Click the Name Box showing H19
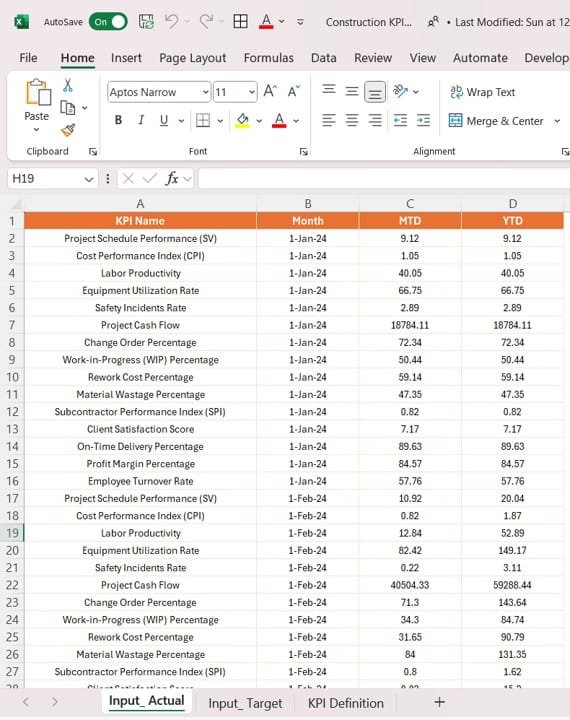570x720 pixels. coord(51,179)
